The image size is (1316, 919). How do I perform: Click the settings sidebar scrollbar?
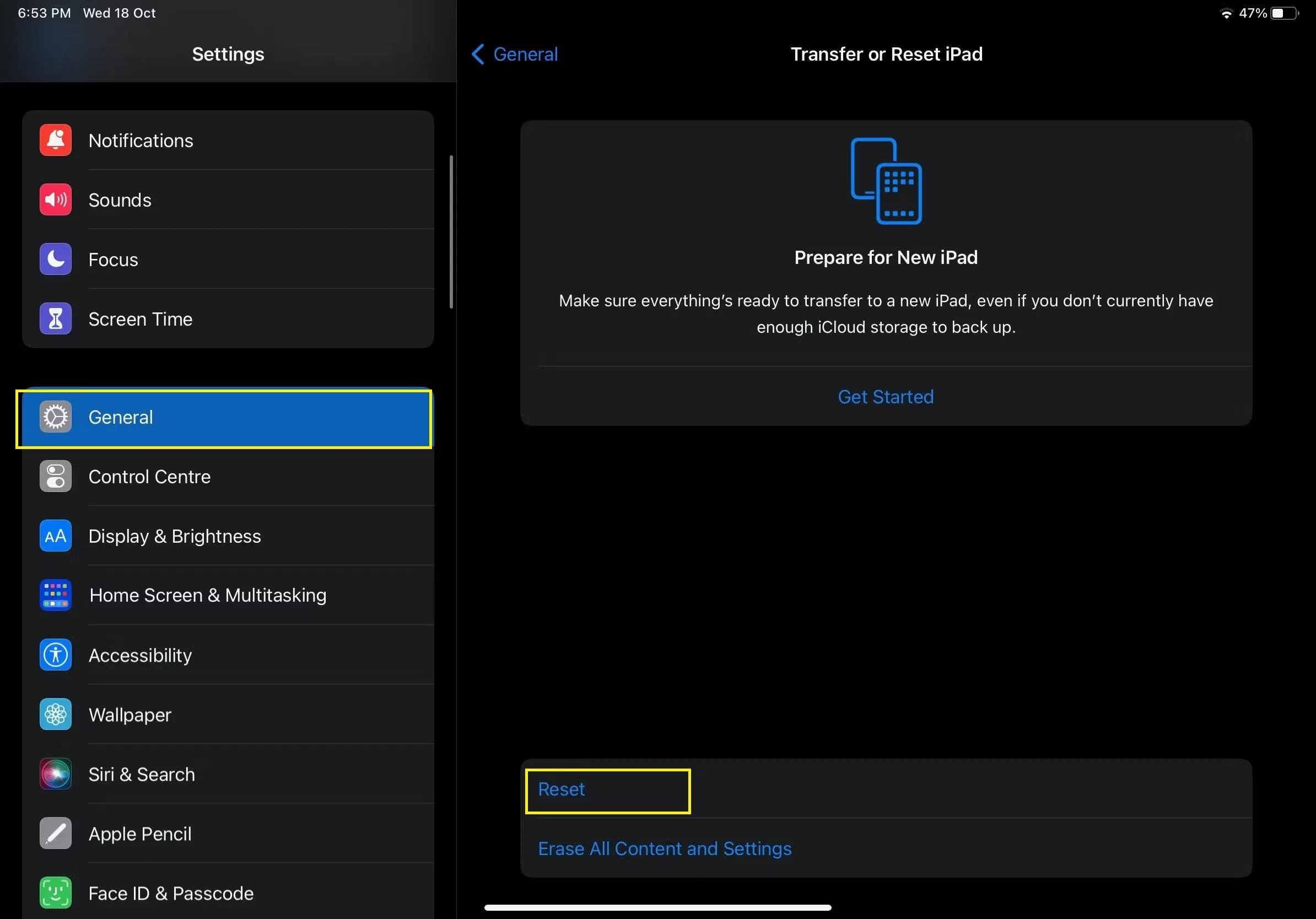(x=451, y=232)
